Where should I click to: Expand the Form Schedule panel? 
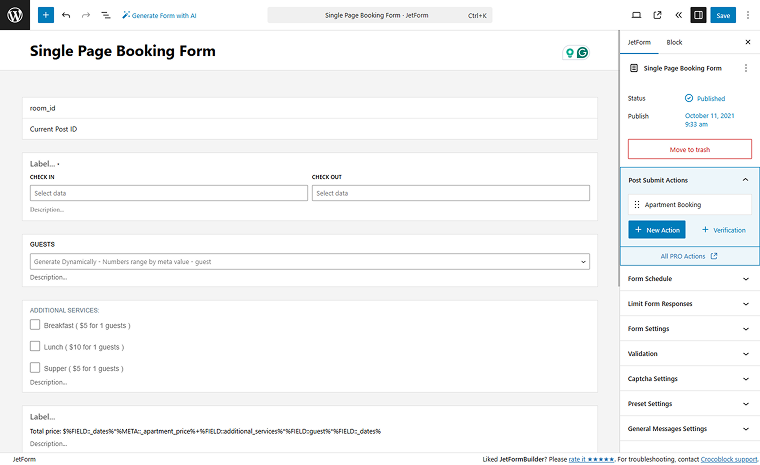(x=690, y=279)
